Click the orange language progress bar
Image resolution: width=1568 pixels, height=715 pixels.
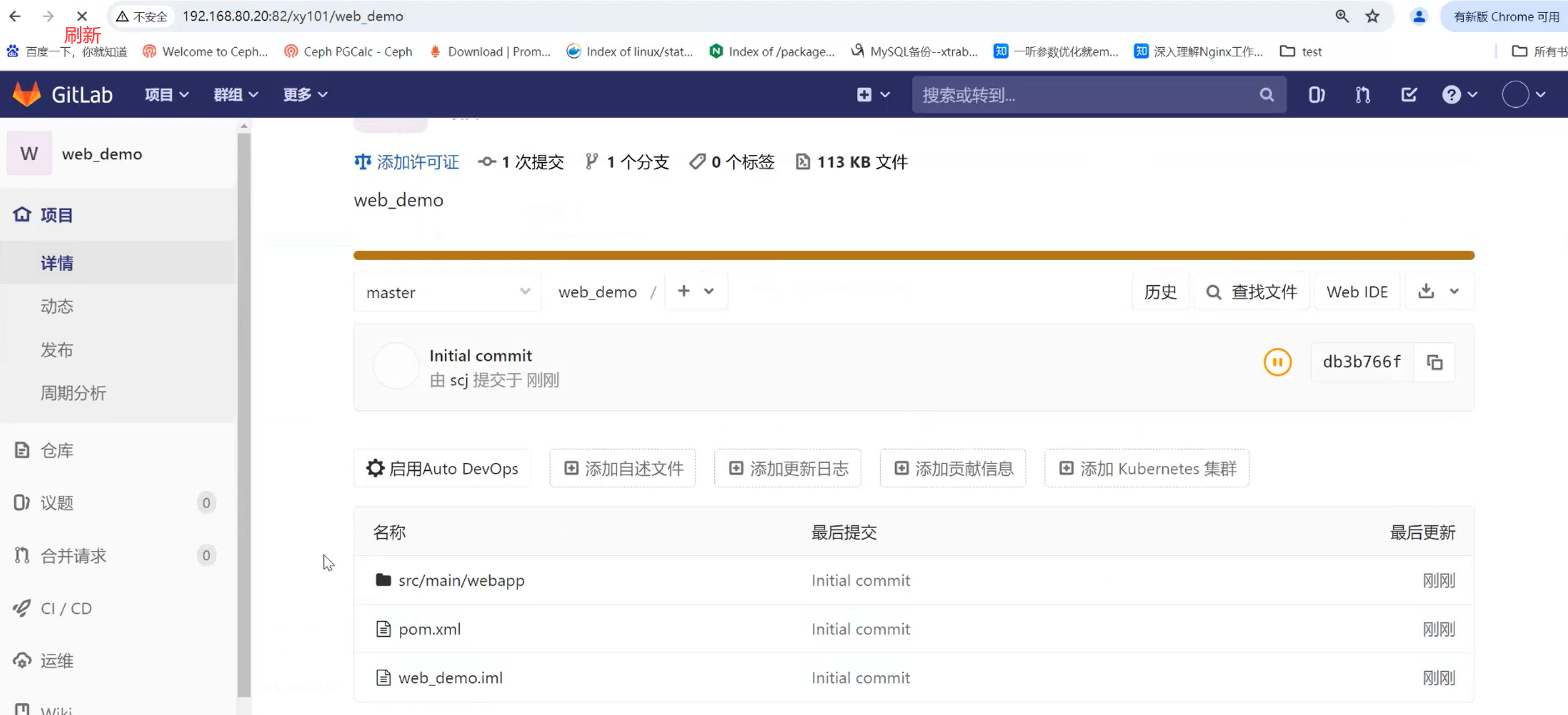coord(913,255)
